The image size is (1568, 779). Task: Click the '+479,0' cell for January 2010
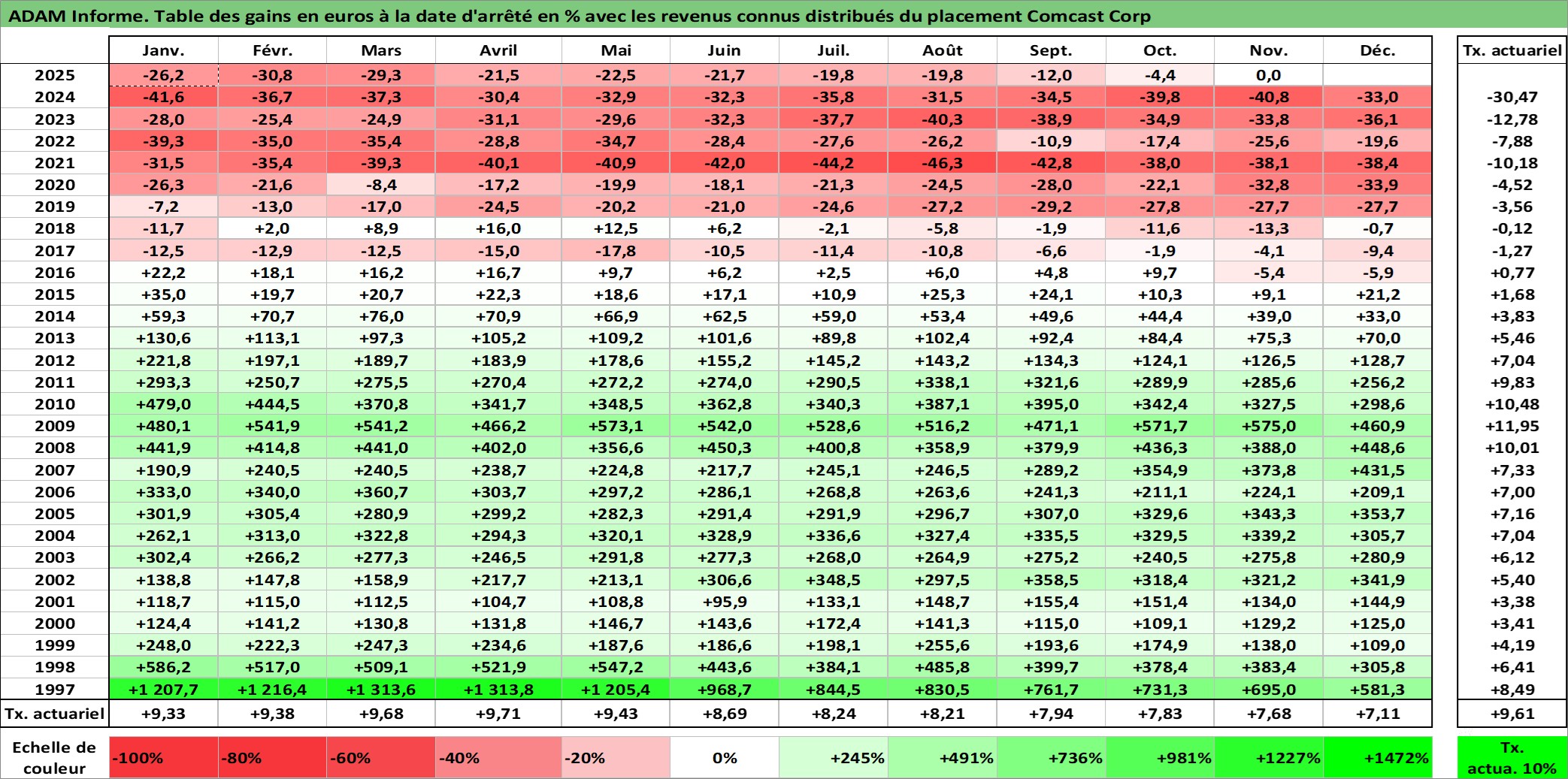163,404
